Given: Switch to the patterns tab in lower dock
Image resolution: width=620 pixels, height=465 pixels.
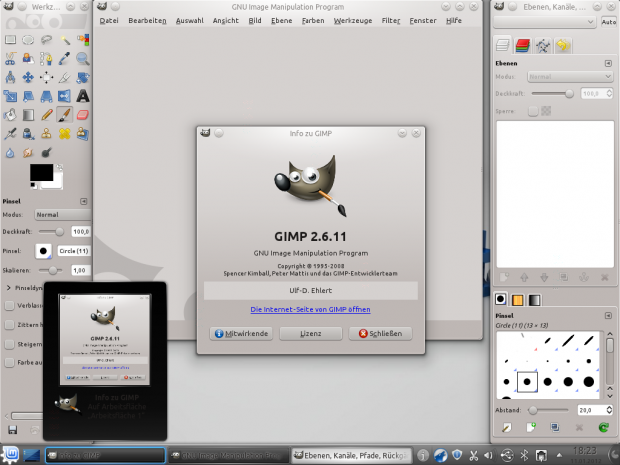Looking at the screenshot, I should pyautogui.click(x=517, y=300).
